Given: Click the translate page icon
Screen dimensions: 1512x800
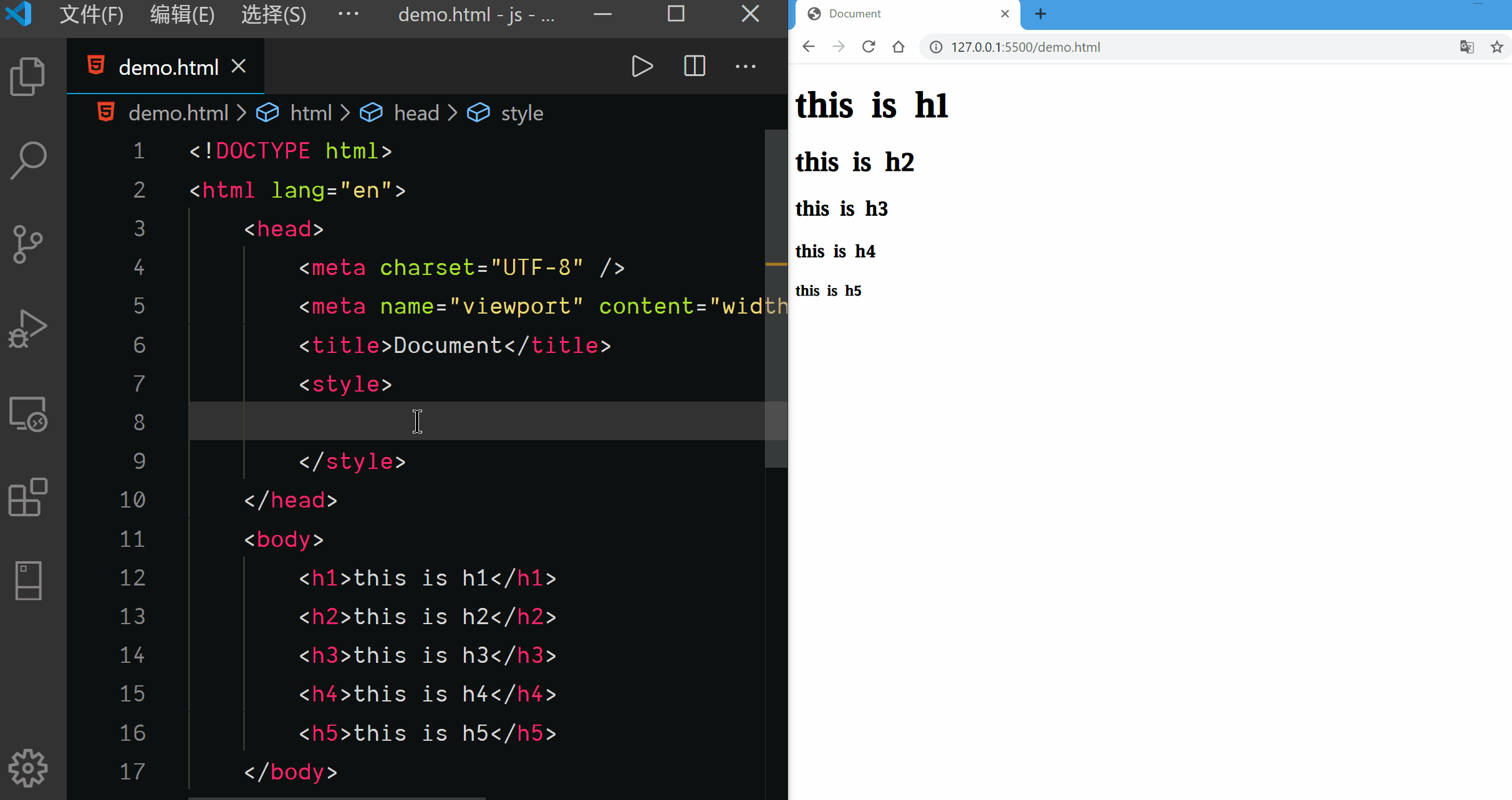Looking at the screenshot, I should pos(1466,47).
